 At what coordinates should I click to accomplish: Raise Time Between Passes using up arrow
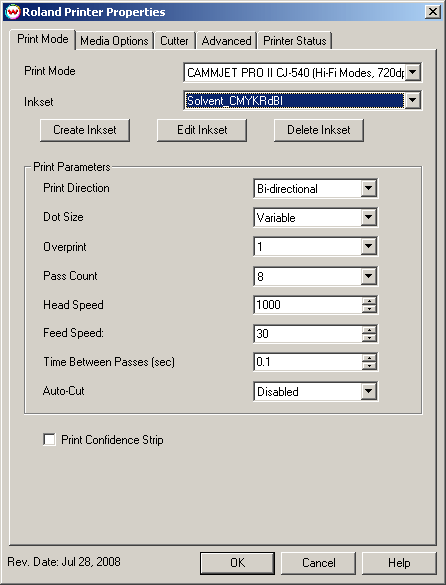click(369, 358)
